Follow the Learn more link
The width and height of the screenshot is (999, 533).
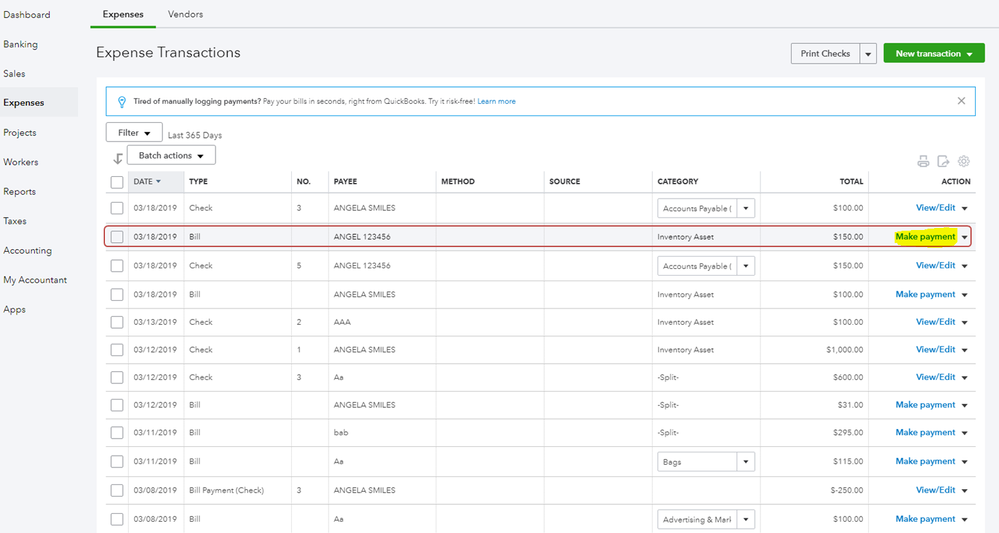tap(496, 101)
